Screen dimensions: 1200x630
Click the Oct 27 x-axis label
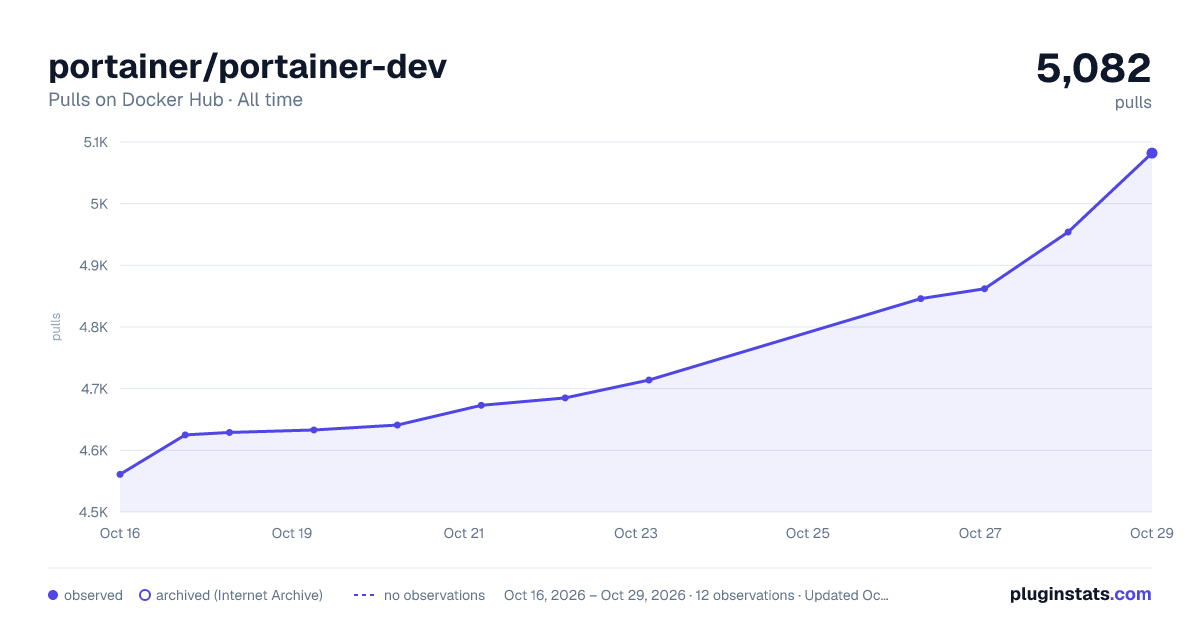(980, 533)
